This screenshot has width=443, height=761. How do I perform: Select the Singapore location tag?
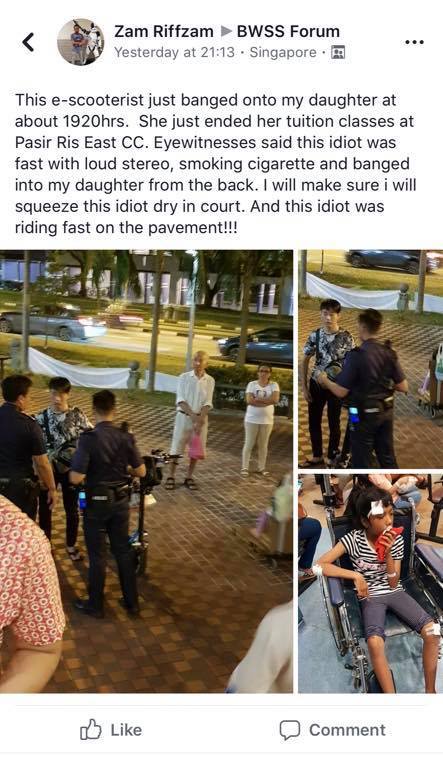[x=282, y=52]
